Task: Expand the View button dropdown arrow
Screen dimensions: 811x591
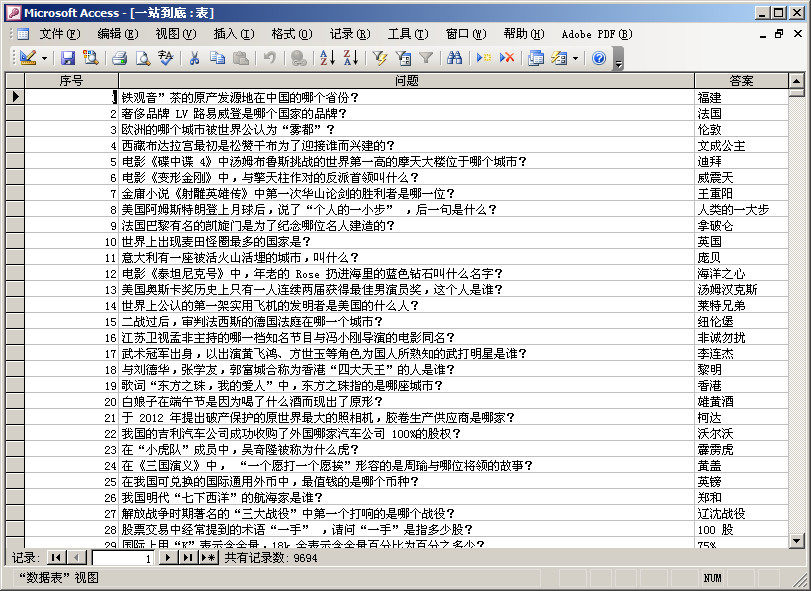Action: (x=44, y=58)
